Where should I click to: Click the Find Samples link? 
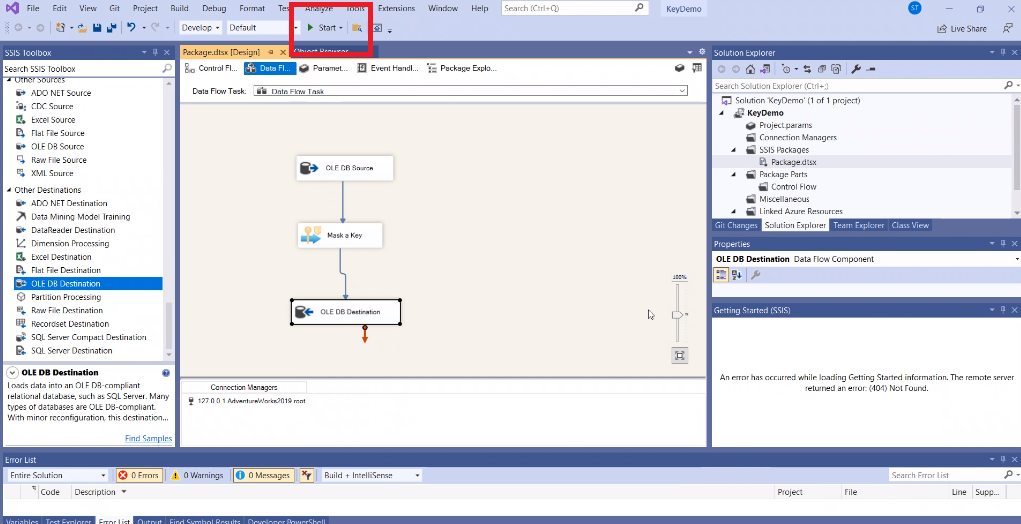148,439
